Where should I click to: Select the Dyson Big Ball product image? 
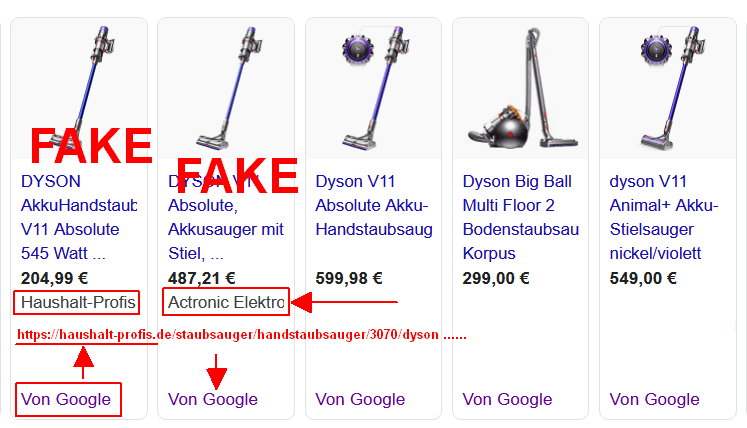520,89
